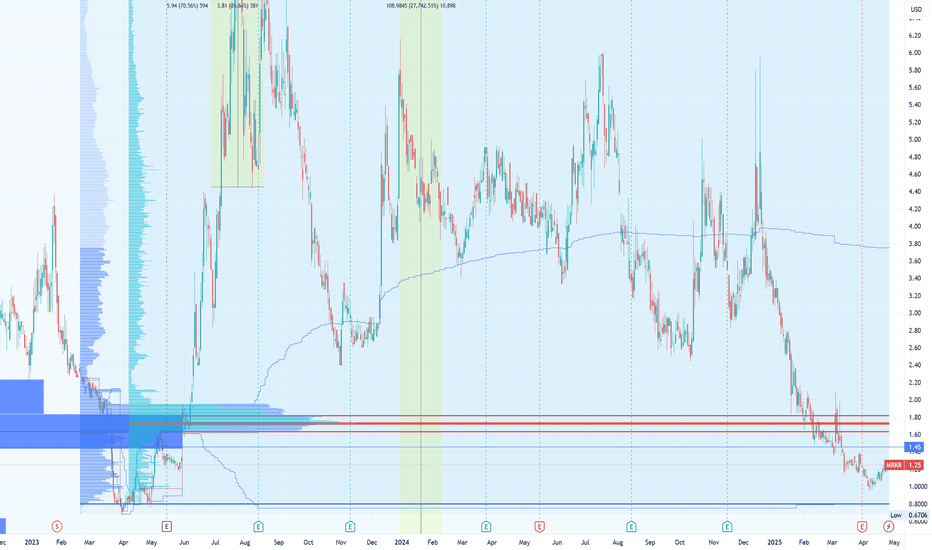Screen dimensions: 932x550
Task: Click the 2.00 value on price scale
Action: point(914,400)
